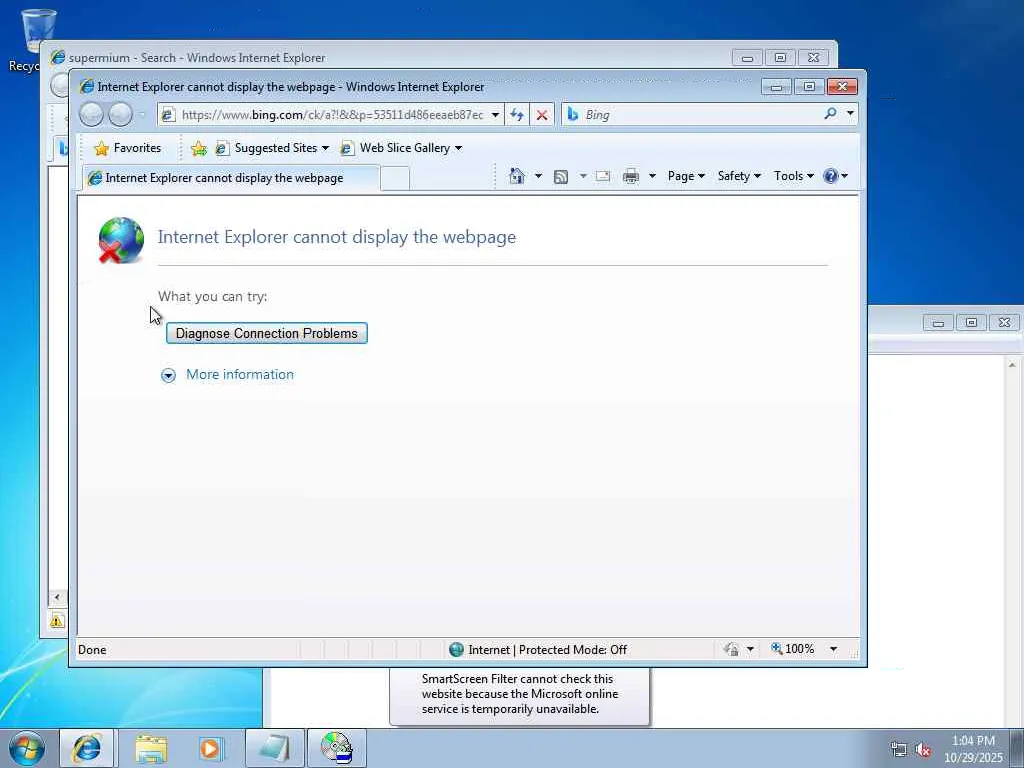The image size is (1024, 768).
Task: Select the 'Internet Explorer cannot display the webpage' tab
Action: point(231,178)
